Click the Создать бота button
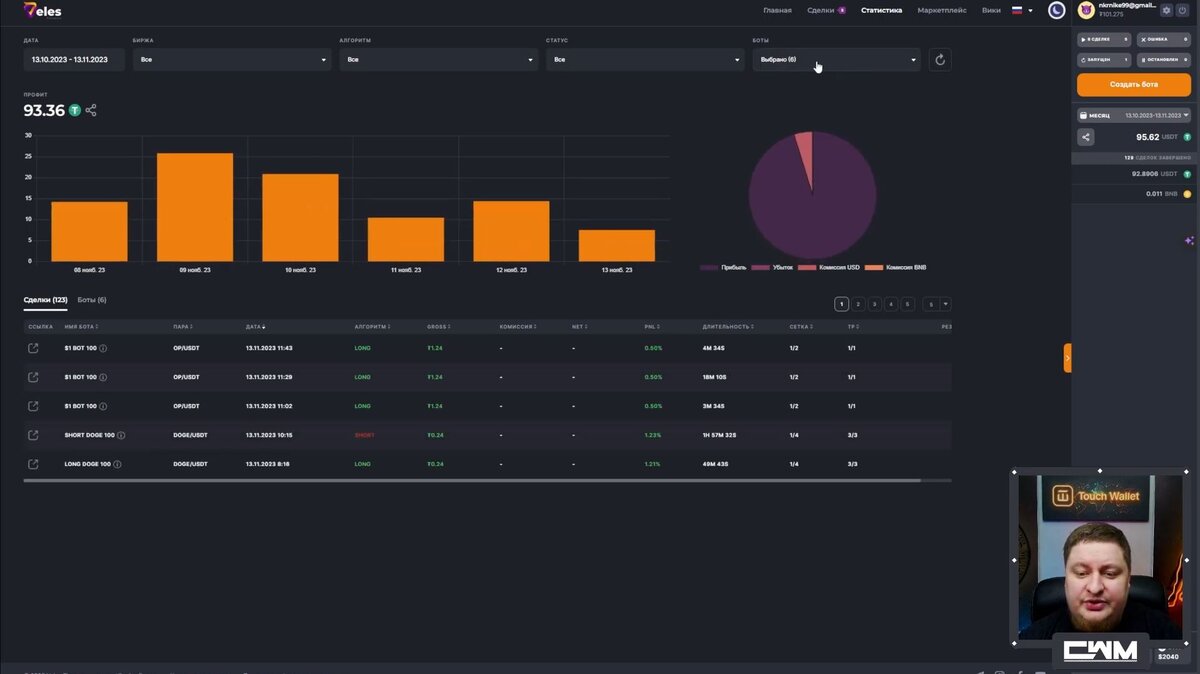This screenshot has width=1200, height=674. click(x=1134, y=84)
